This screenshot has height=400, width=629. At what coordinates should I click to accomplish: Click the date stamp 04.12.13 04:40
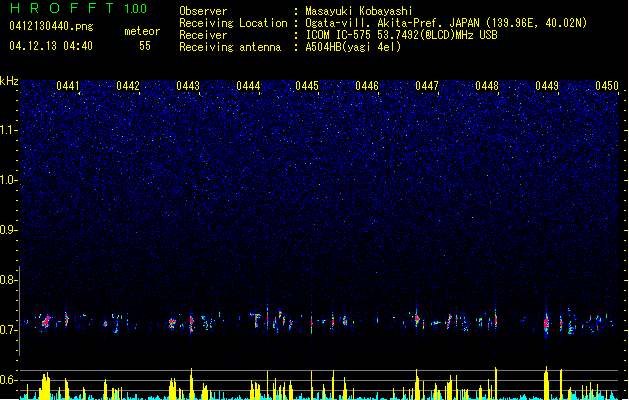[51, 46]
